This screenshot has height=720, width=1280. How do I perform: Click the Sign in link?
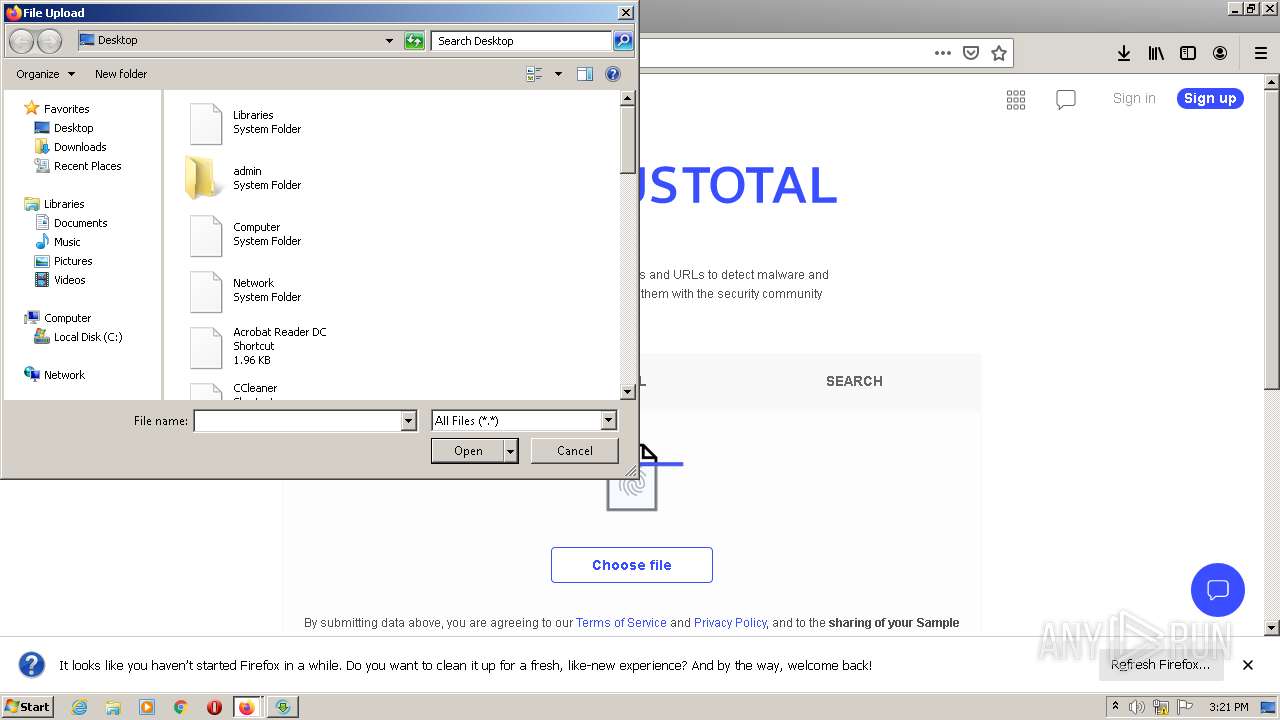[1134, 98]
